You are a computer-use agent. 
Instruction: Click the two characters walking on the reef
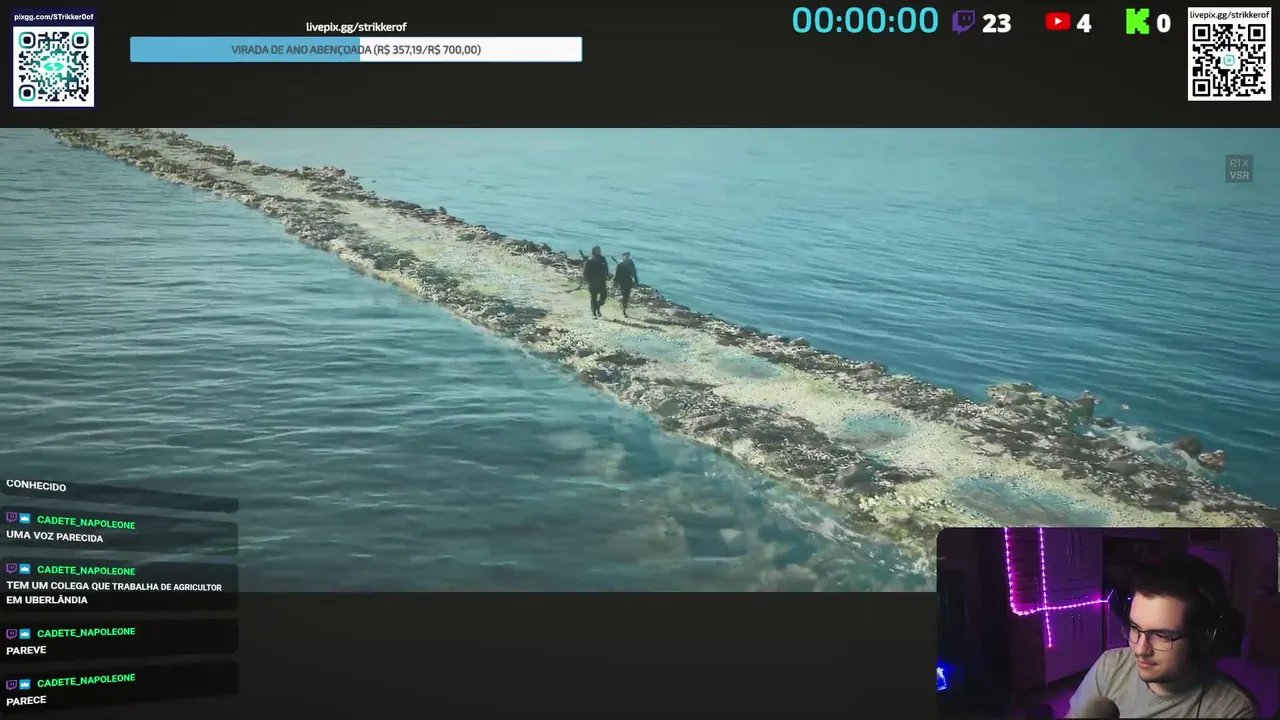pos(610,282)
